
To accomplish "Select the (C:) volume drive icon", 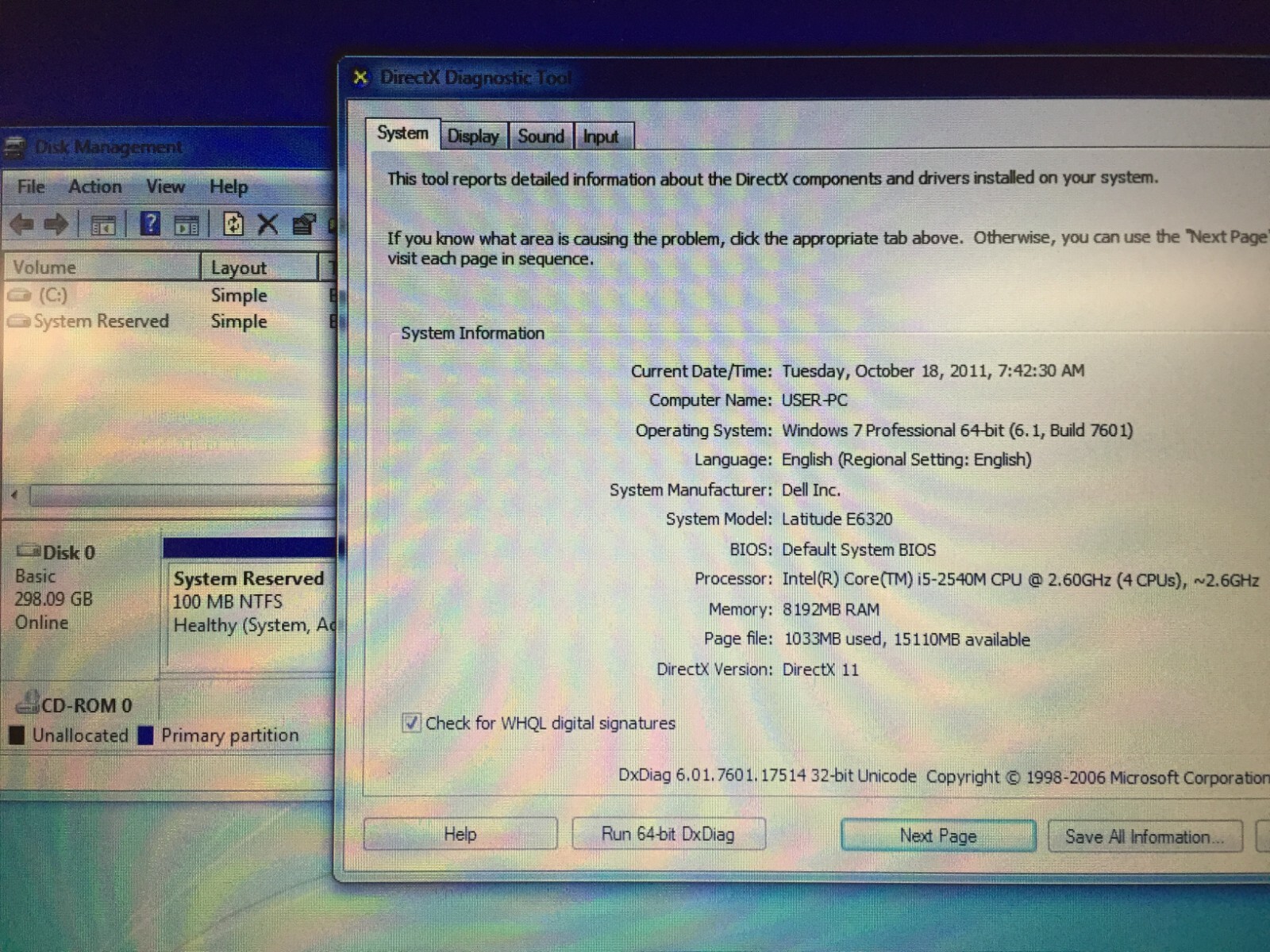I will point(19,295).
